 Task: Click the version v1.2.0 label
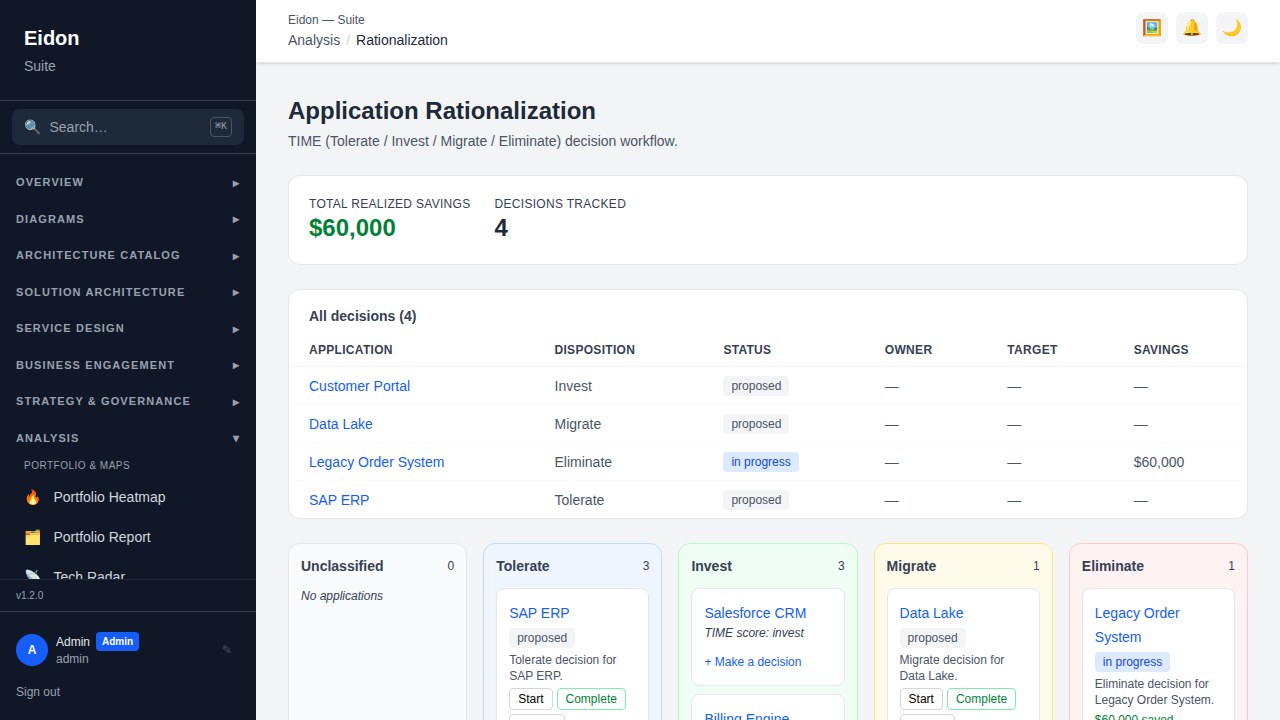coord(30,595)
